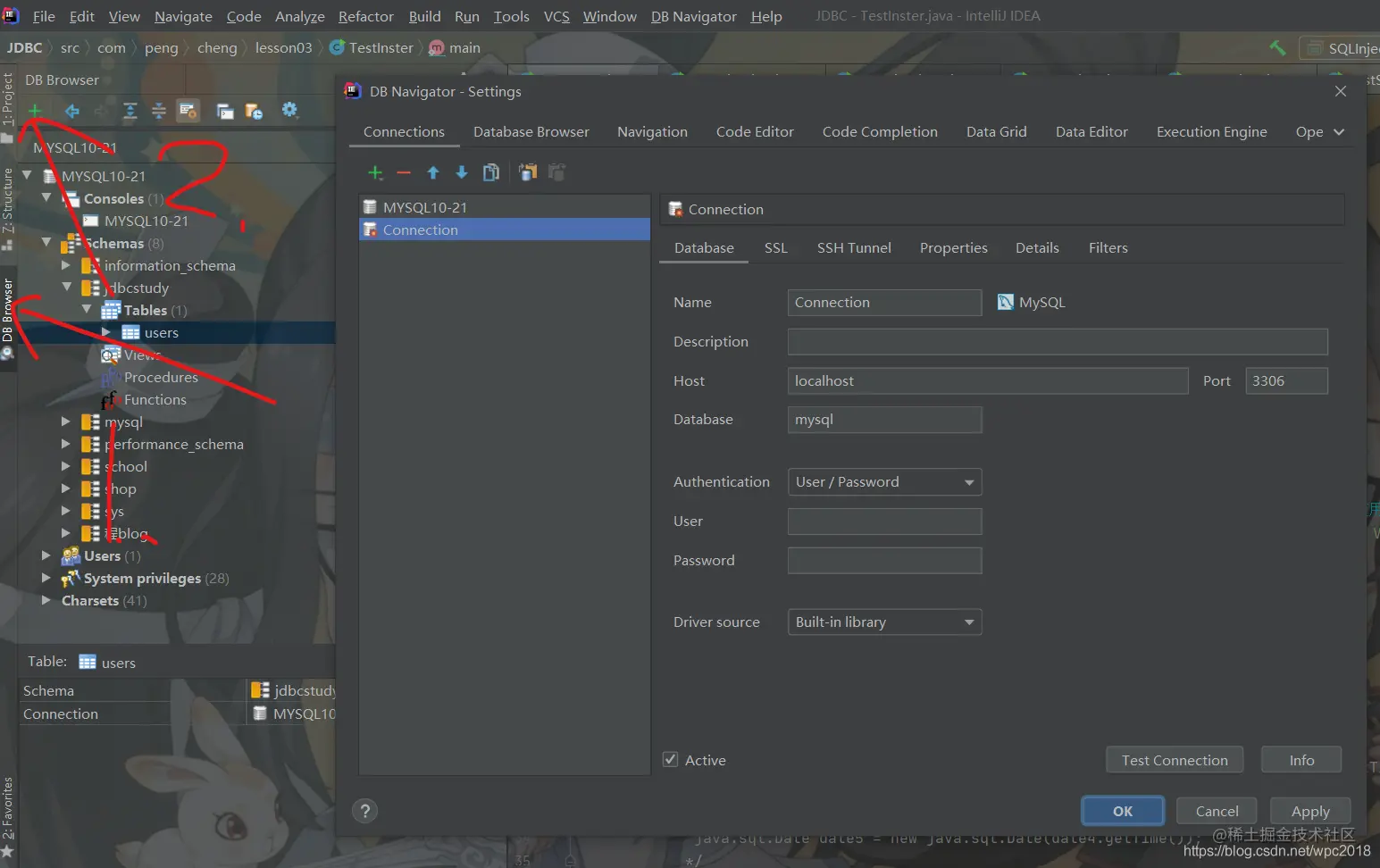Click the Host field containing localhost

click(x=988, y=381)
